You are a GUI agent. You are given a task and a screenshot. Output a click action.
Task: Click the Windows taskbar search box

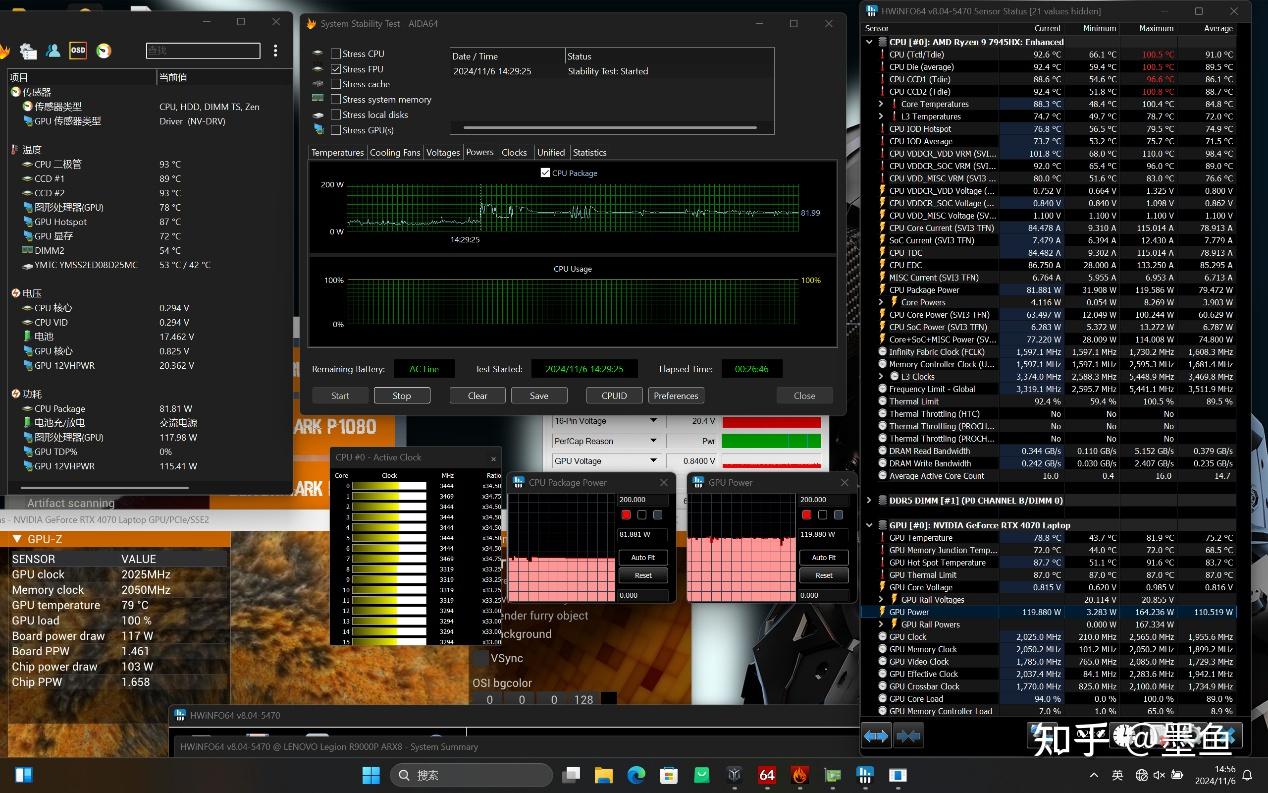point(471,775)
